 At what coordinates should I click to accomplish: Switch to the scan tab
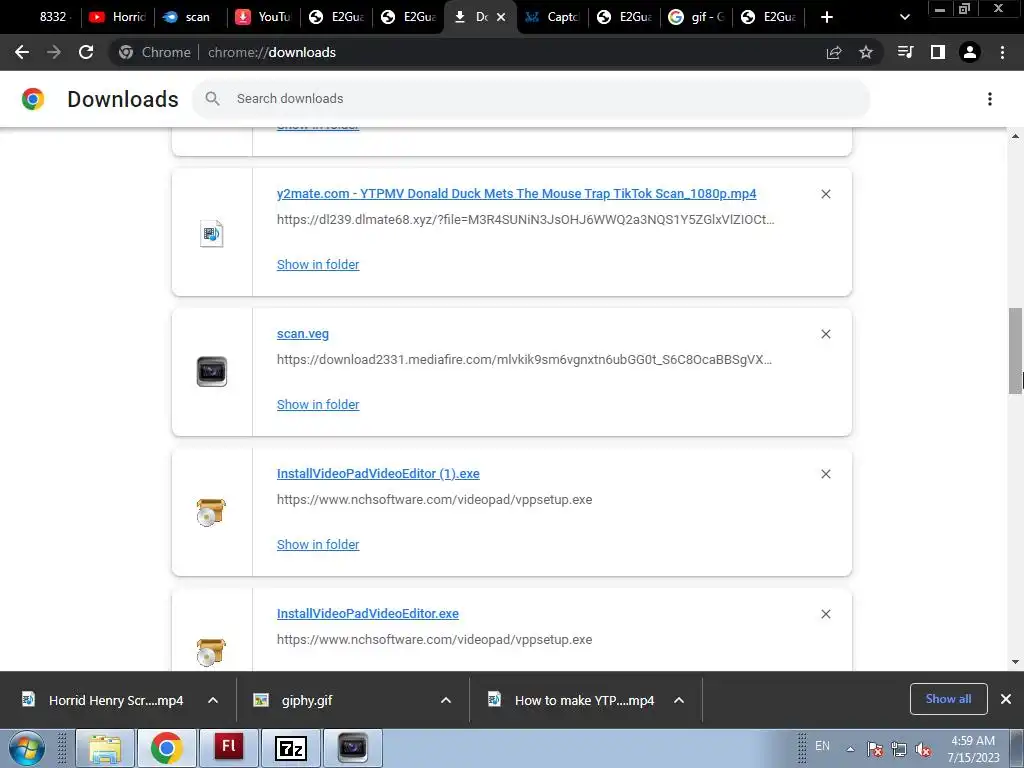click(x=189, y=17)
